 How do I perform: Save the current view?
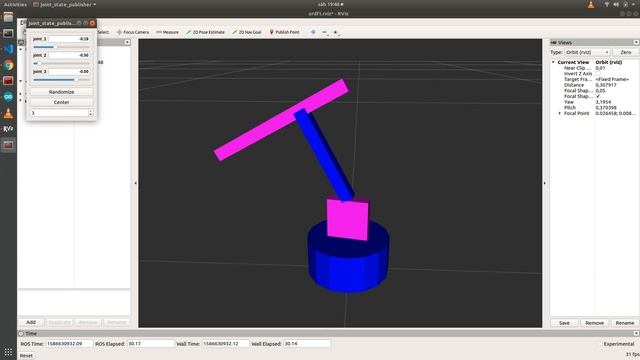click(x=564, y=323)
